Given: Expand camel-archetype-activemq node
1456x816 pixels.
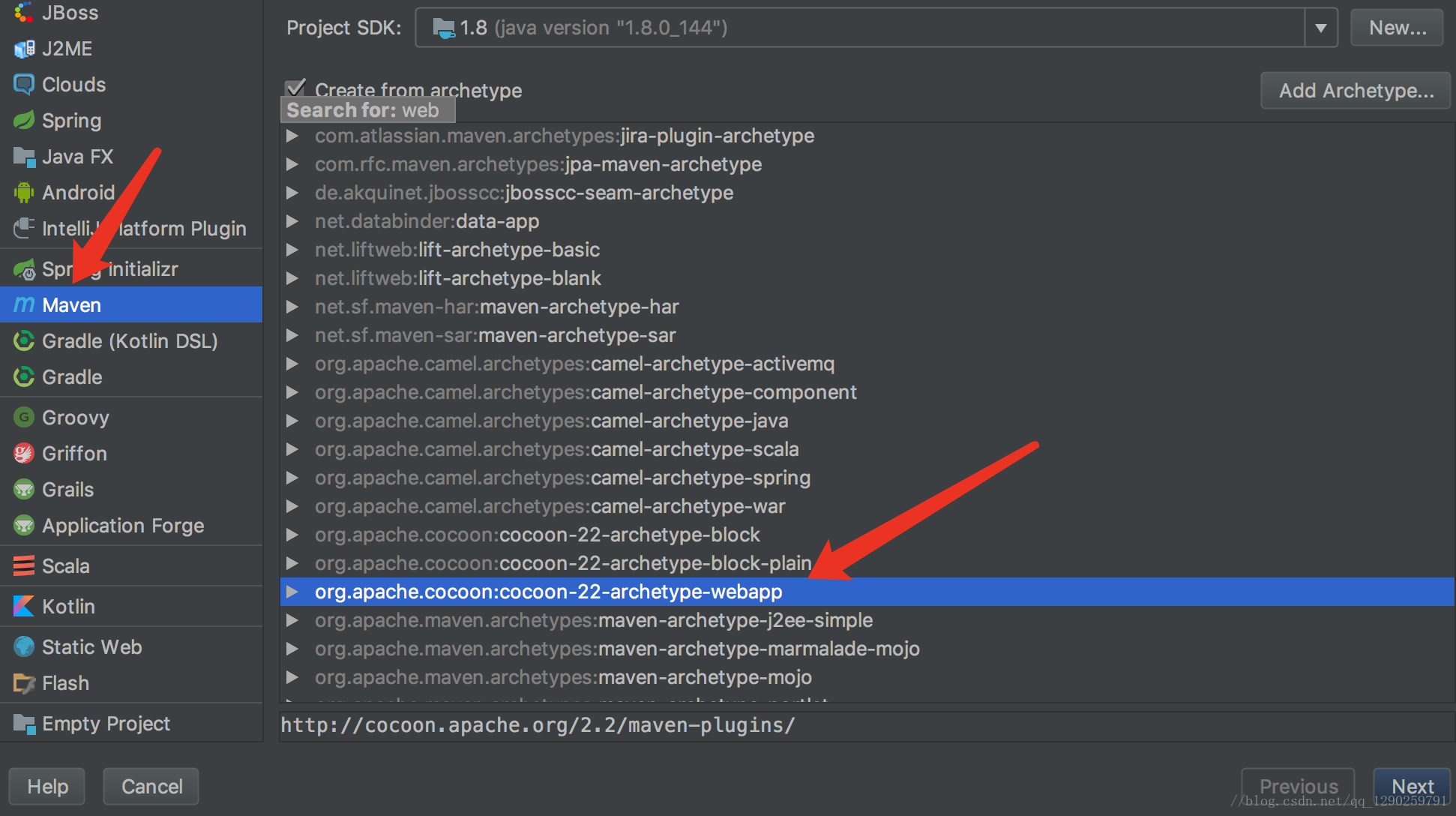Looking at the screenshot, I should tap(292, 364).
